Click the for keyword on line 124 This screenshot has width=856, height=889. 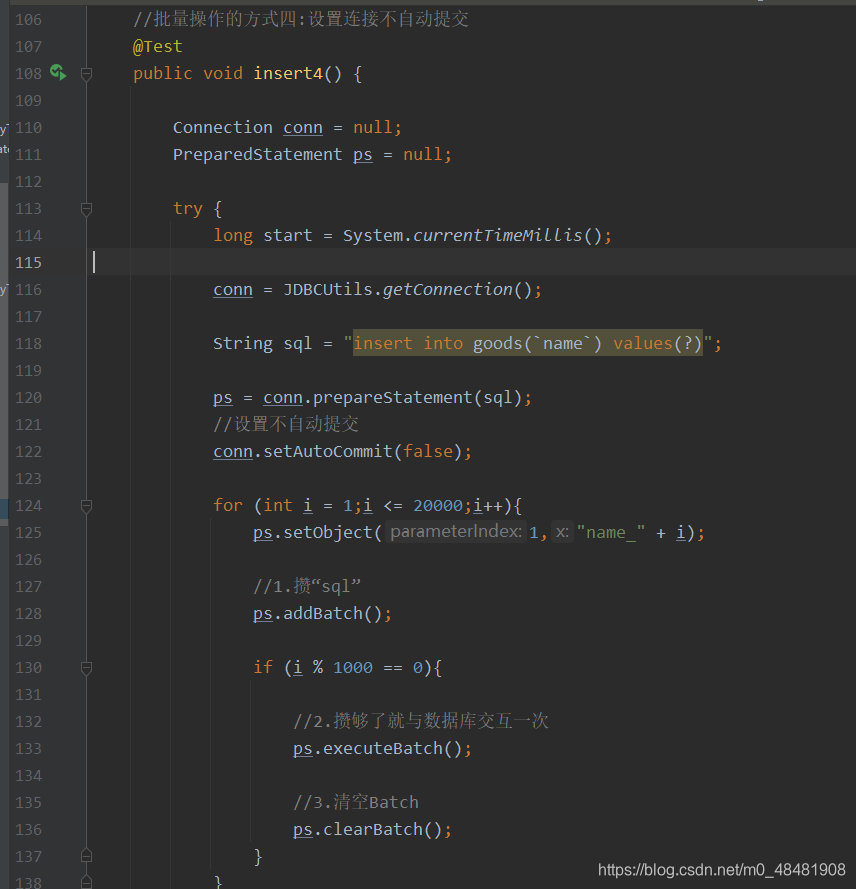[228, 506]
